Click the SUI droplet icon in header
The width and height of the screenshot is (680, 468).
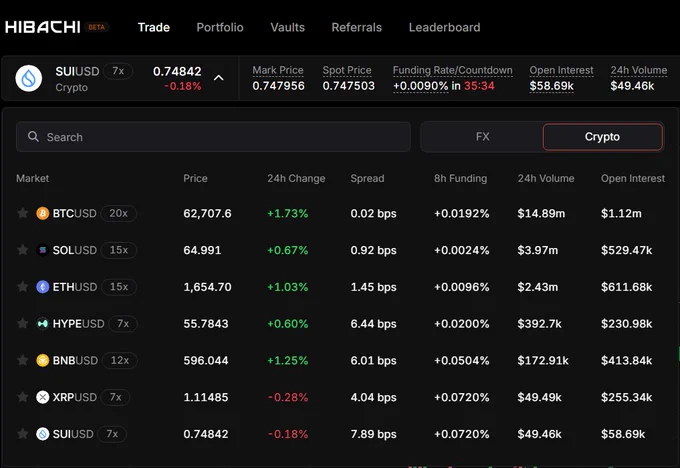pos(29,79)
